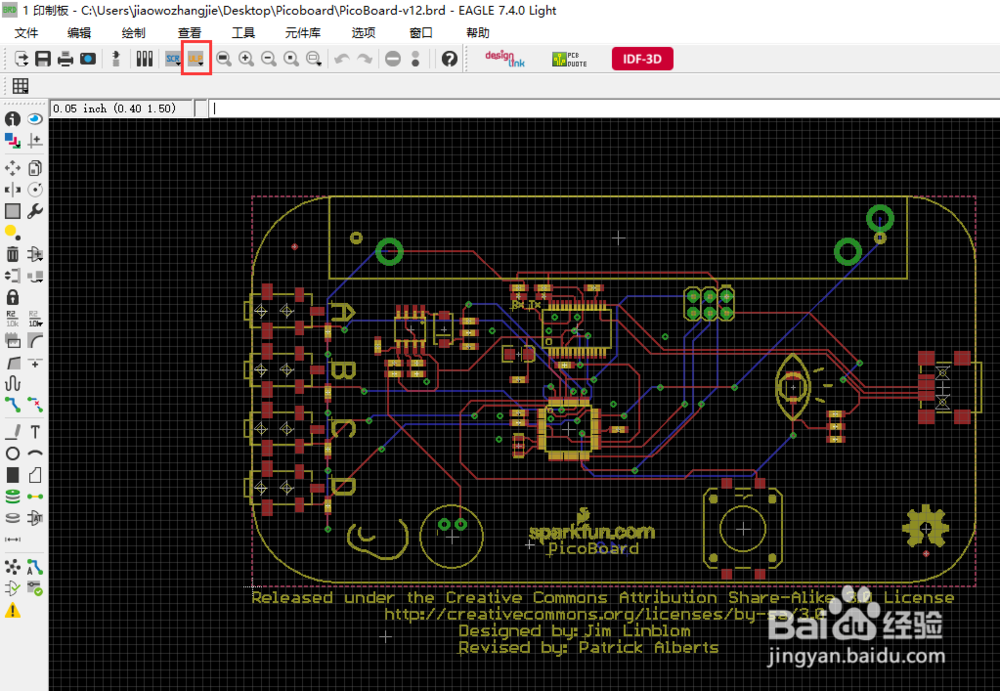Toggle the Lock tool in the side toolbar
This screenshot has height=691, width=1000.
(x=12, y=297)
